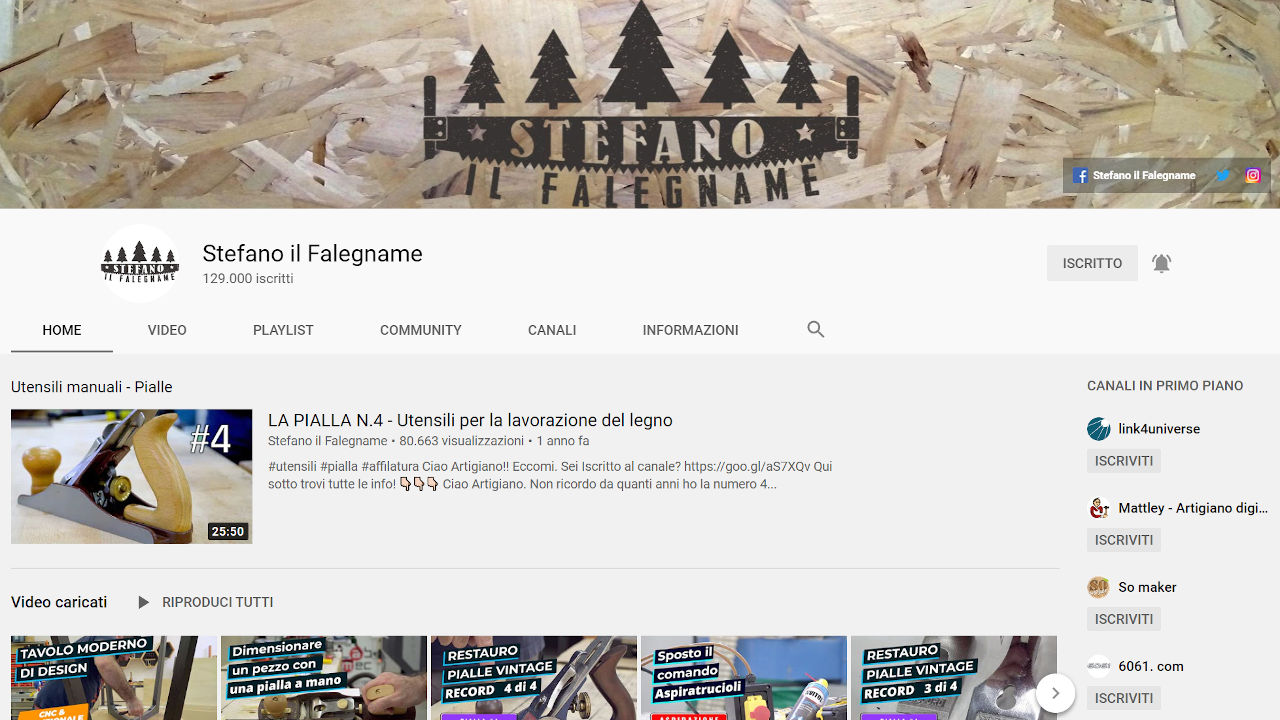Click the ISCRITTO subscription button
Screen dimensions: 1280x720
click(1092, 263)
